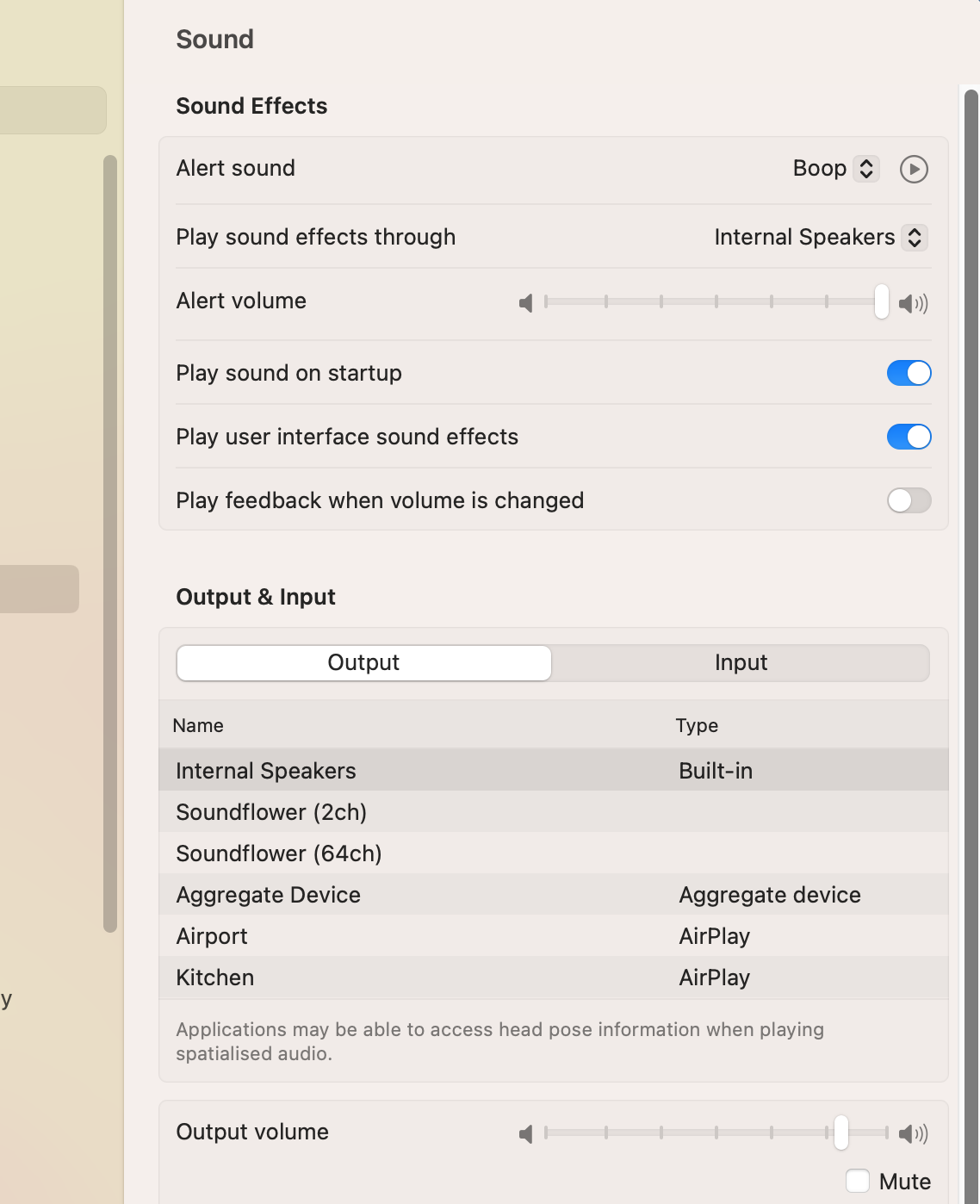Select Soundflower (2ch) output device
Screen dimensions: 980x1204
pos(271,812)
